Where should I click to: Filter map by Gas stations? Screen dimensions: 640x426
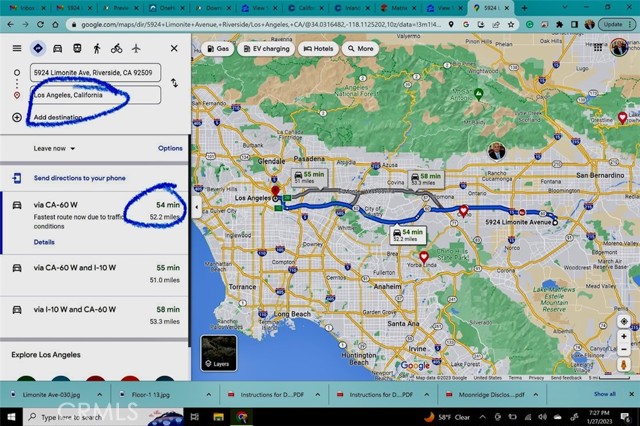(217, 48)
